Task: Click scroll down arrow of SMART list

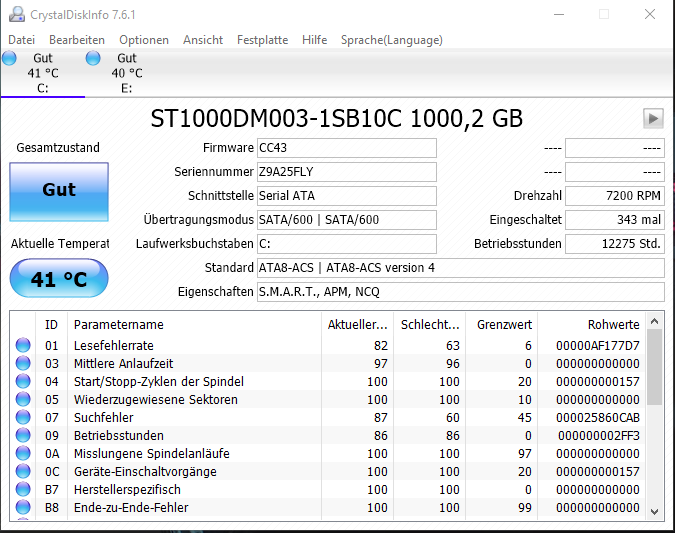Action: 655,512
